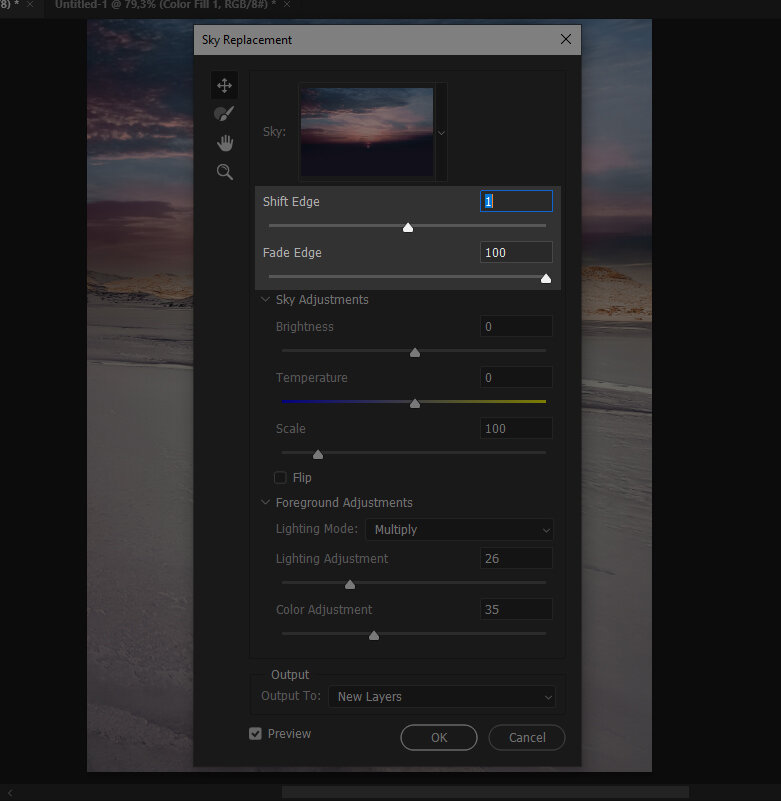This screenshot has width=781, height=801.
Task: Open the sky preset picker arrow
Action: coord(441,133)
